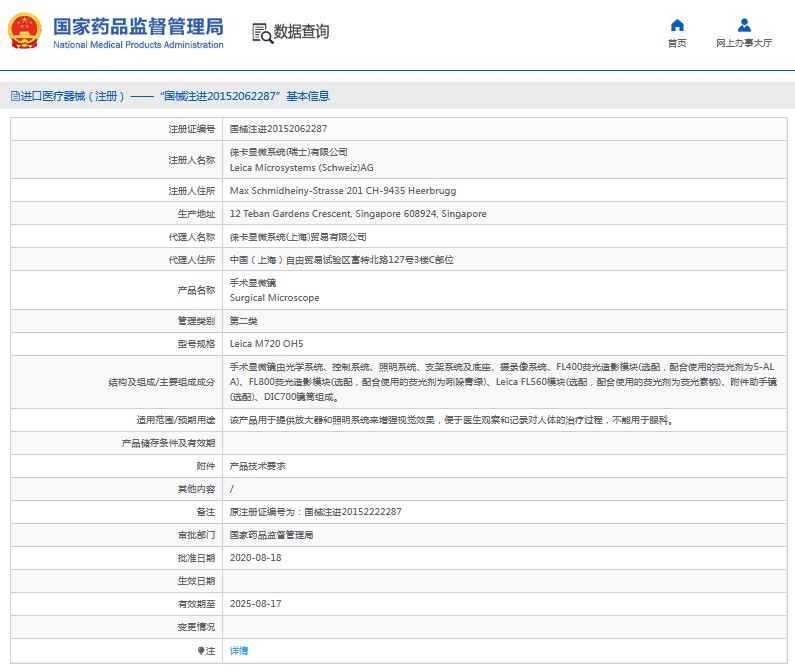Click the Surgical Microscope product name
The image size is (795, 671).
tap(275, 298)
